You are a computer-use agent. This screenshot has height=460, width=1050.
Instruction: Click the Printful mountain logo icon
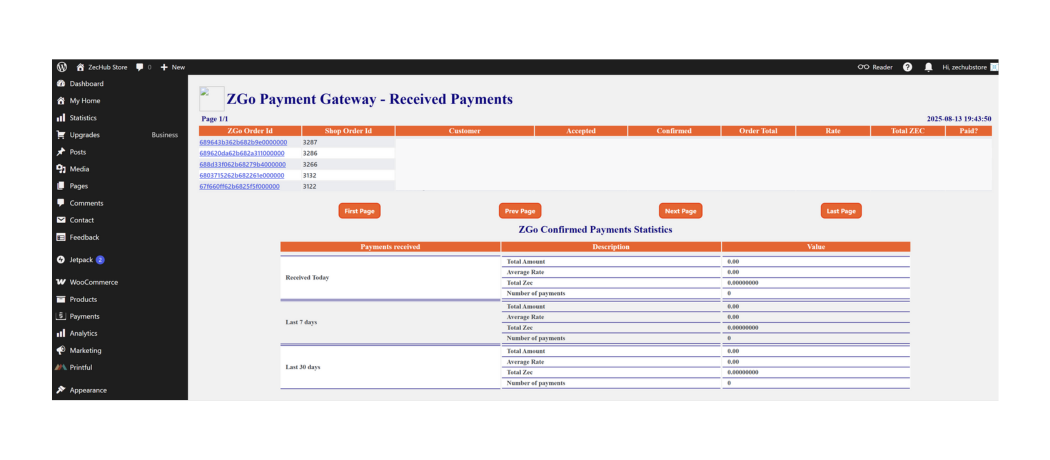tap(61, 367)
